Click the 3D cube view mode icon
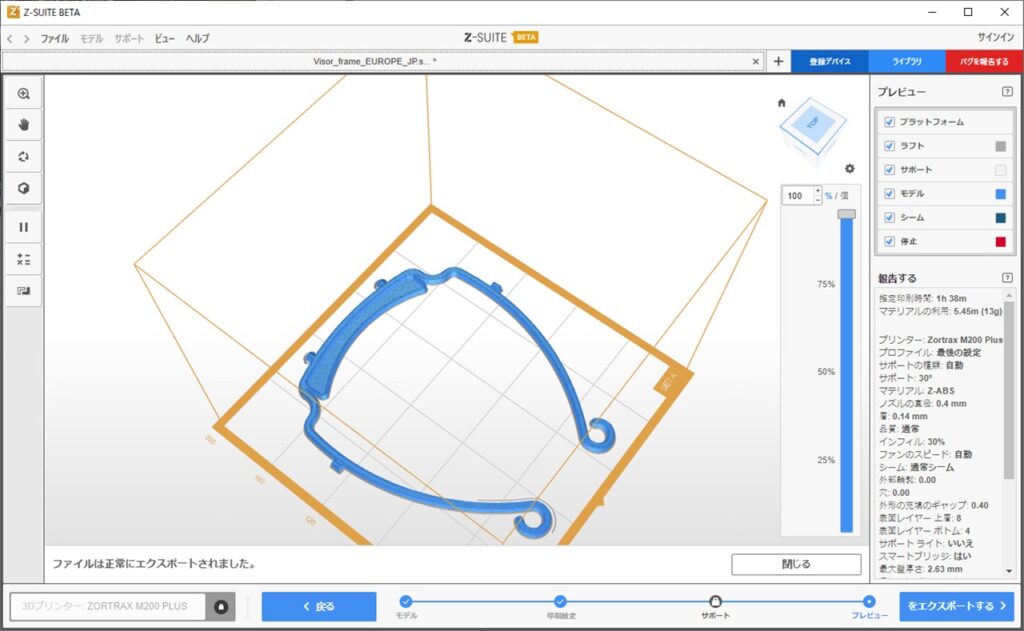This screenshot has height=631, width=1024. (x=23, y=188)
